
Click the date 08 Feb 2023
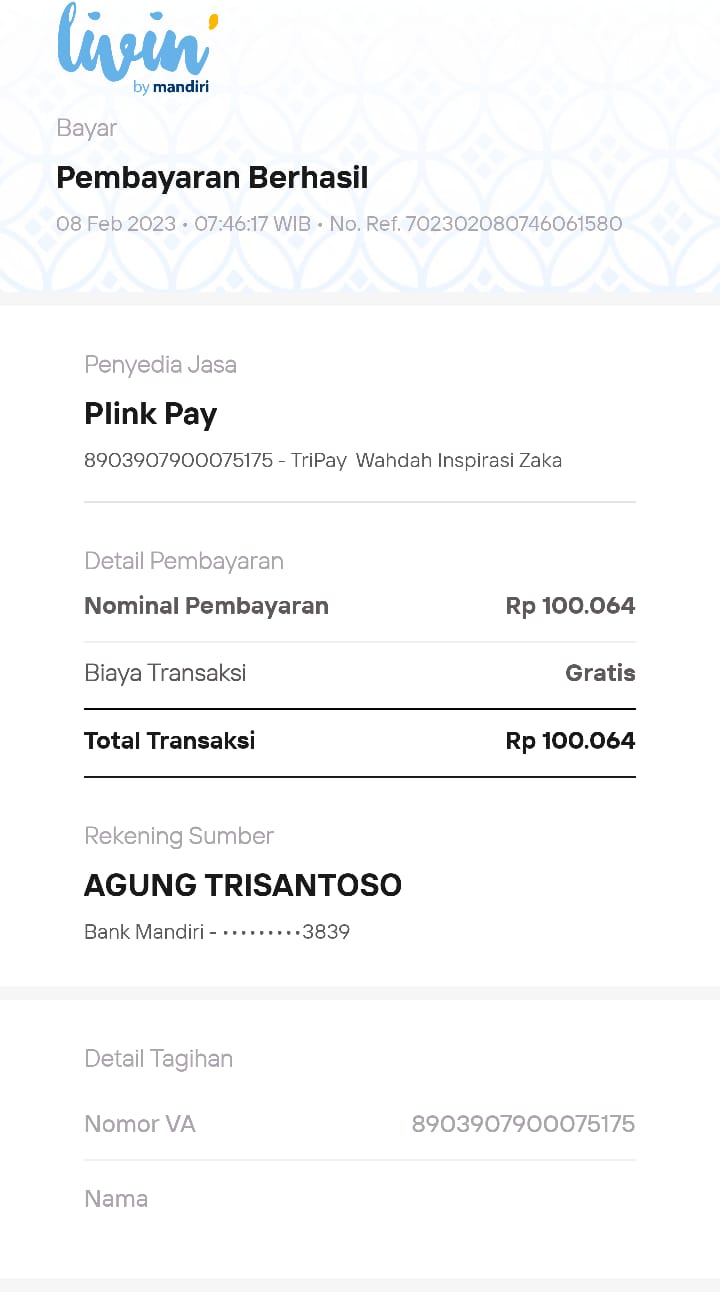click(x=116, y=224)
